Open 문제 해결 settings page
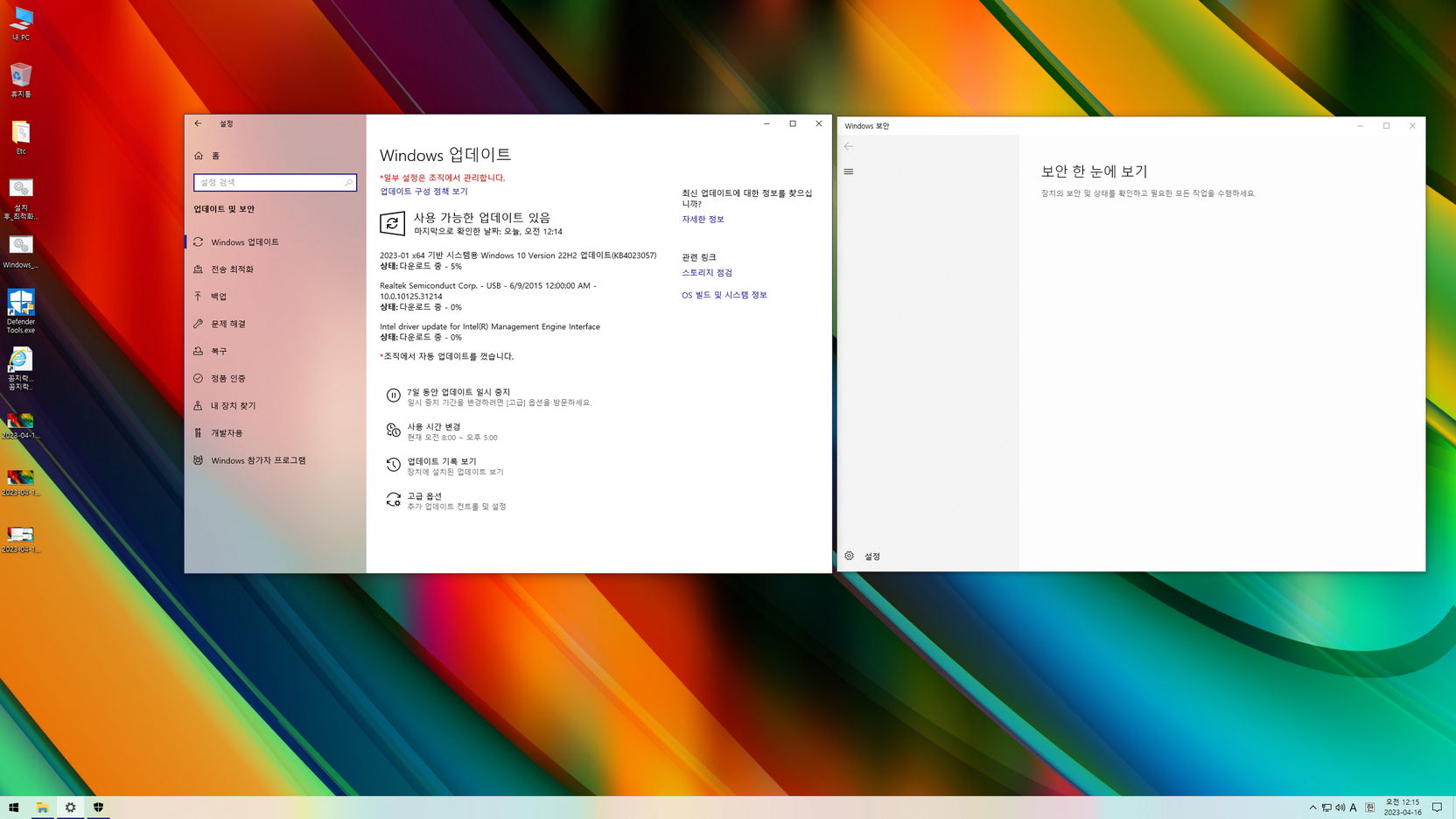This screenshot has height=819, width=1456. 275,324
